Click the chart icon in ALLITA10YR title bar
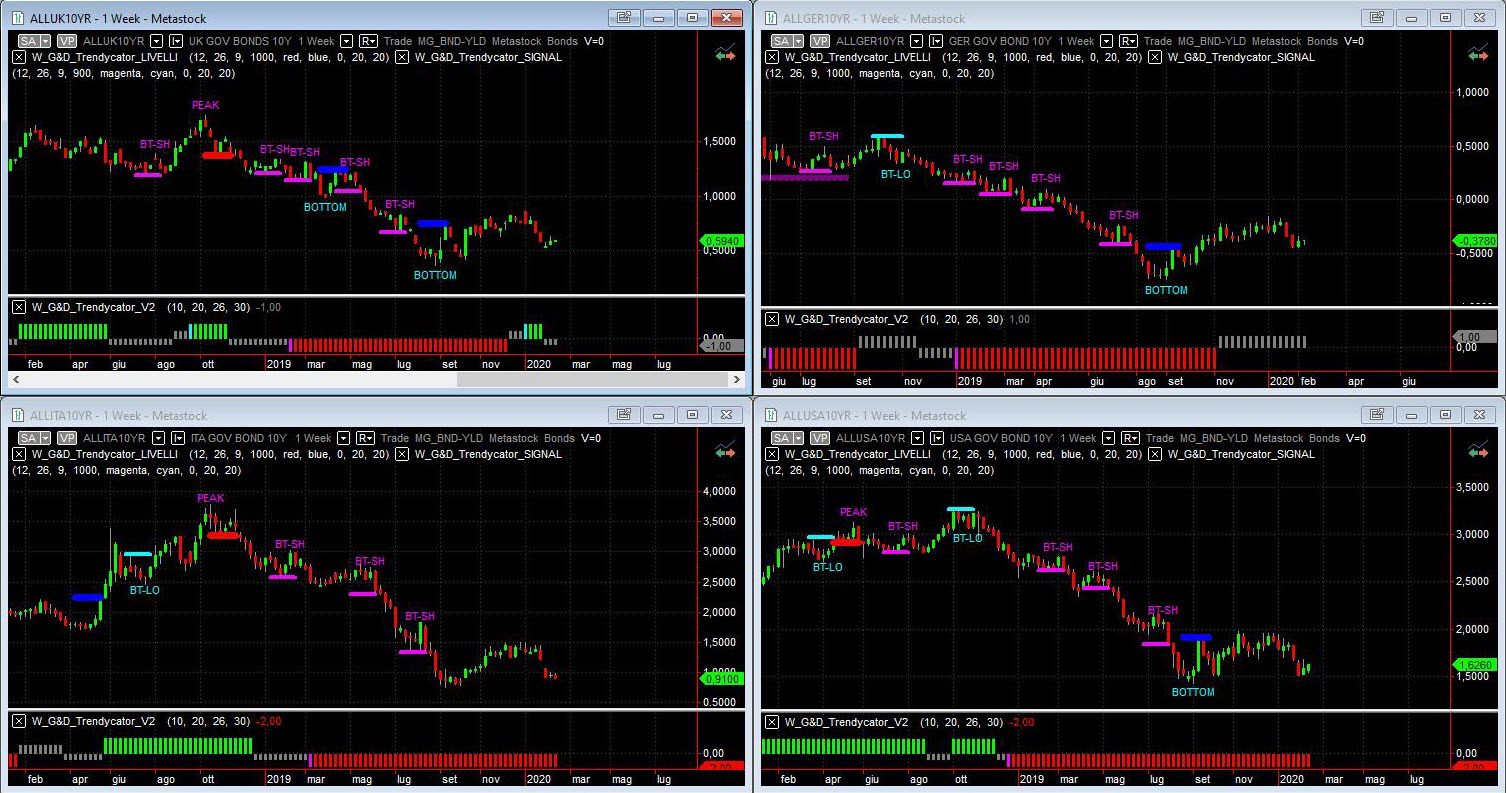This screenshot has height=793, width=1506. (x=19, y=415)
